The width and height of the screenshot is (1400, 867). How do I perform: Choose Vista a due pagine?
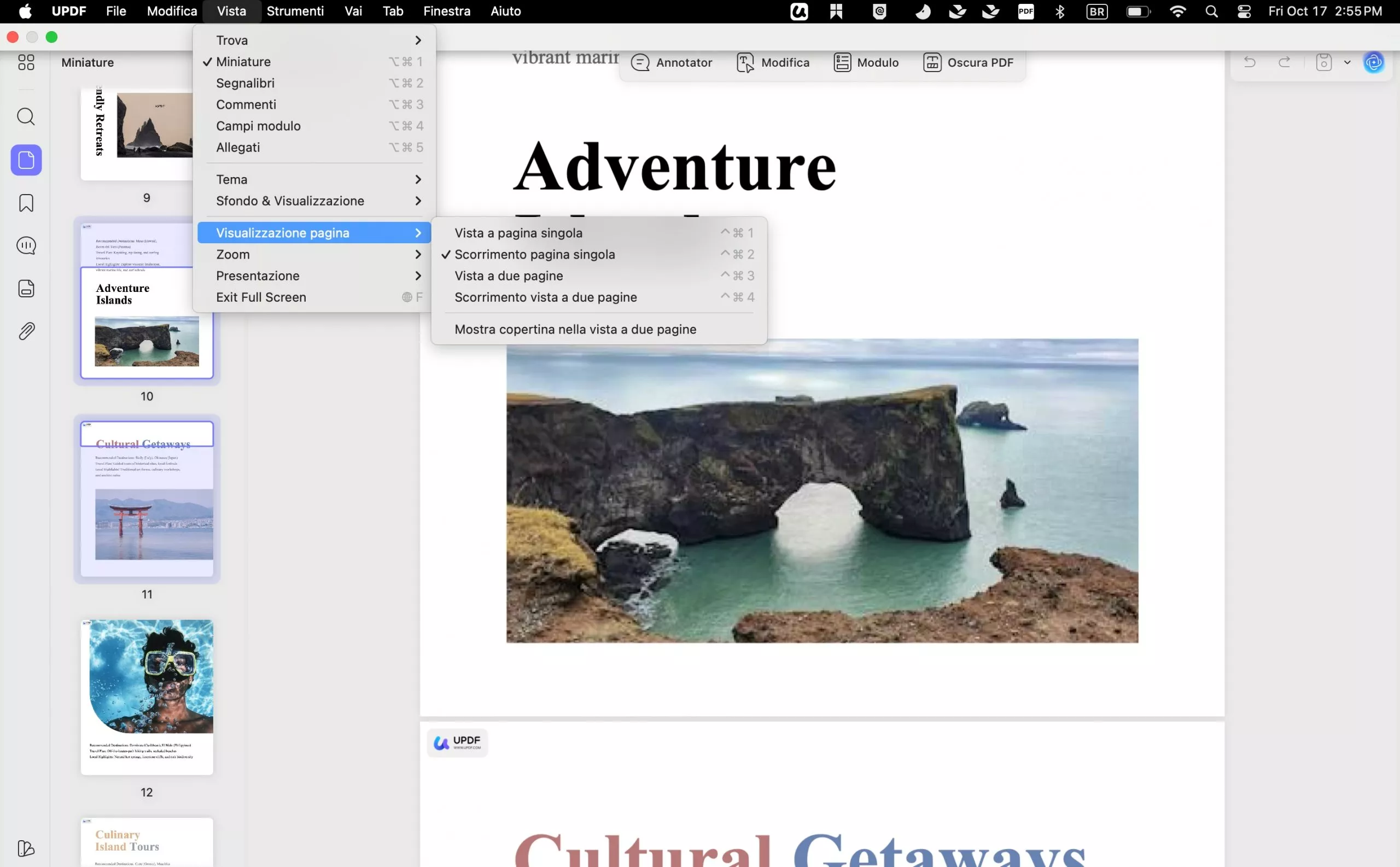point(509,276)
